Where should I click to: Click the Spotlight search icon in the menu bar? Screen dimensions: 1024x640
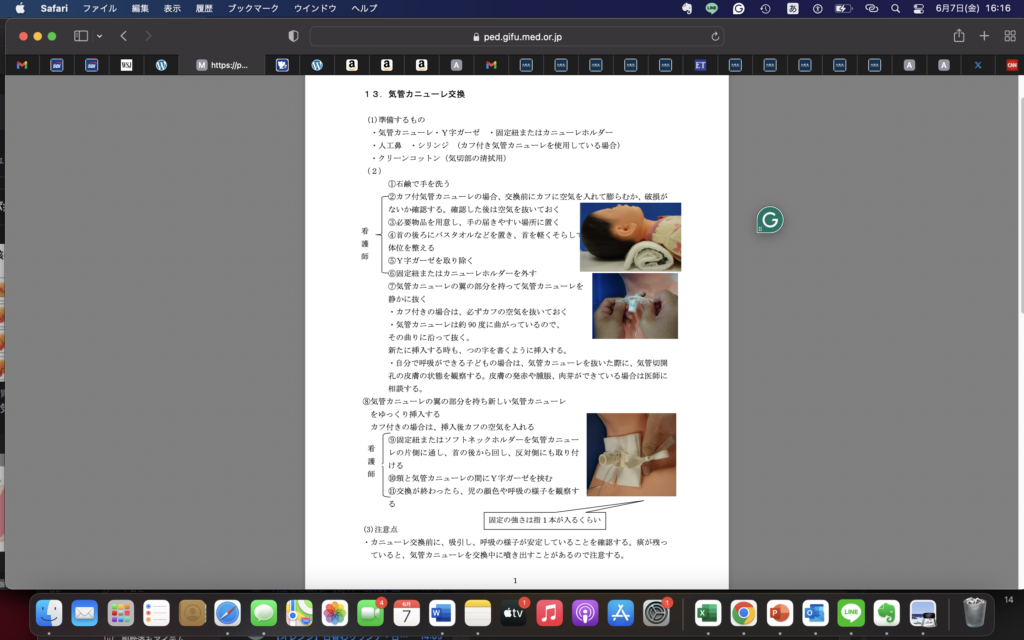pyautogui.click(x=895, y=9)
